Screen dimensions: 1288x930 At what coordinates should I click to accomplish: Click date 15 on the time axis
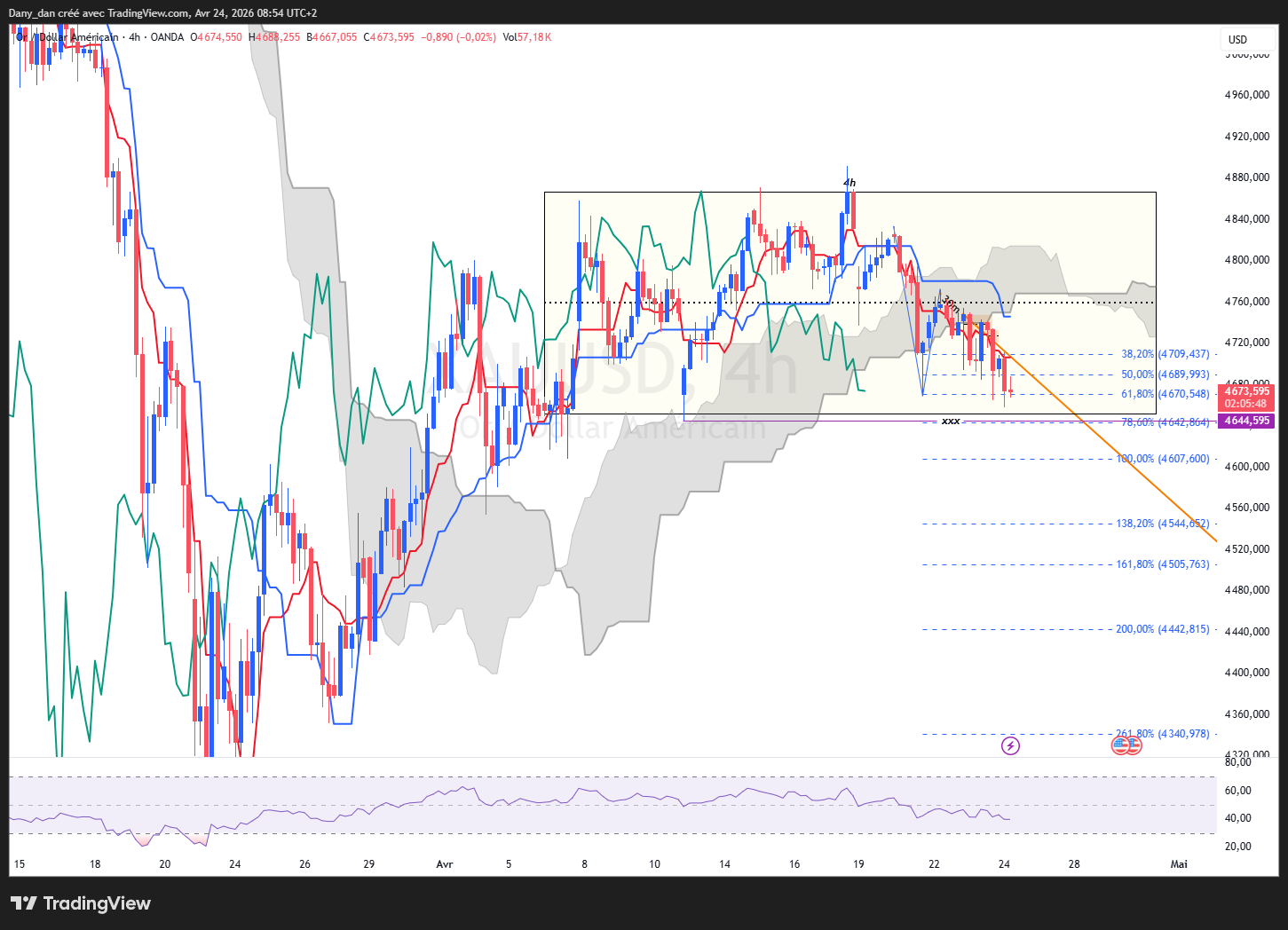20,864
